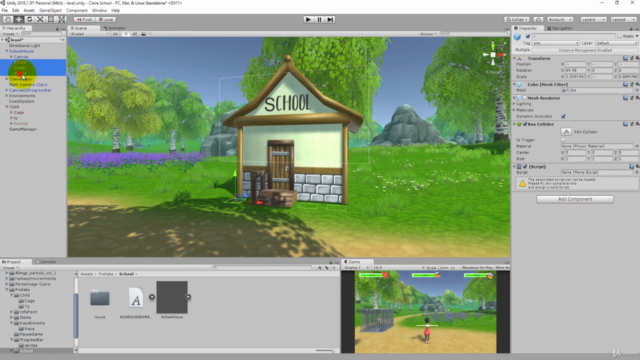Open Script object picker circle

pos(637,172)
